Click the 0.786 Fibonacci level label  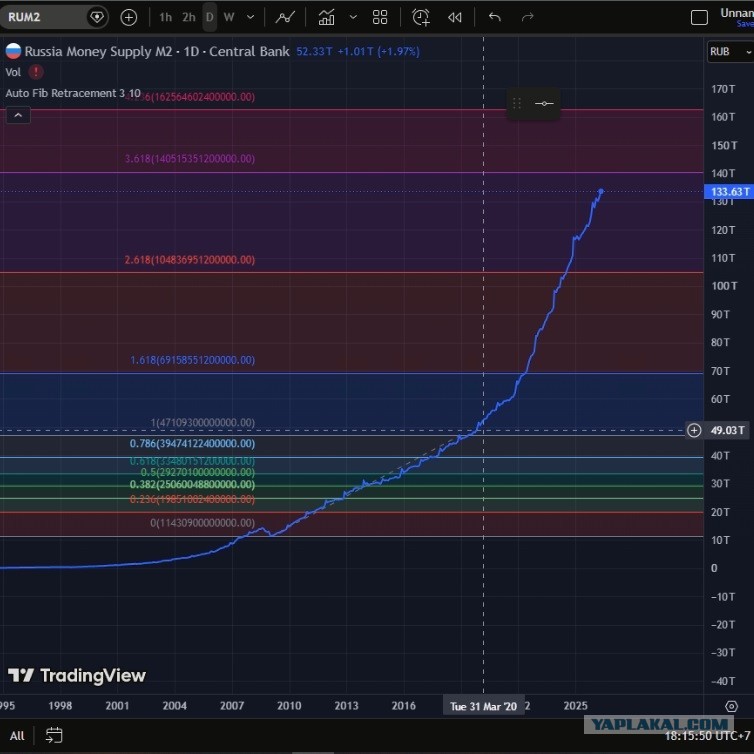192,443
